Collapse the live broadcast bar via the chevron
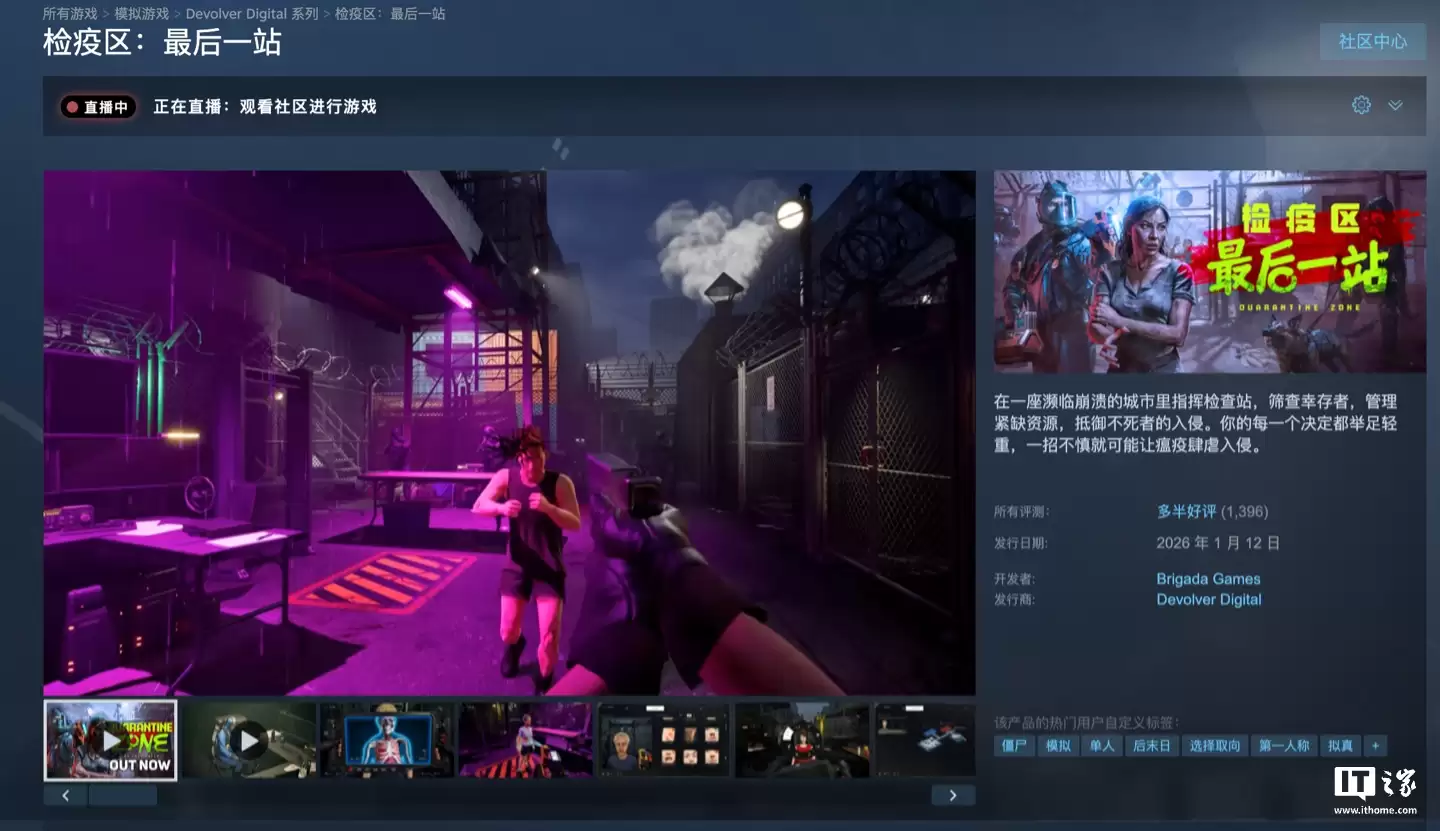 coord(1395,104)
